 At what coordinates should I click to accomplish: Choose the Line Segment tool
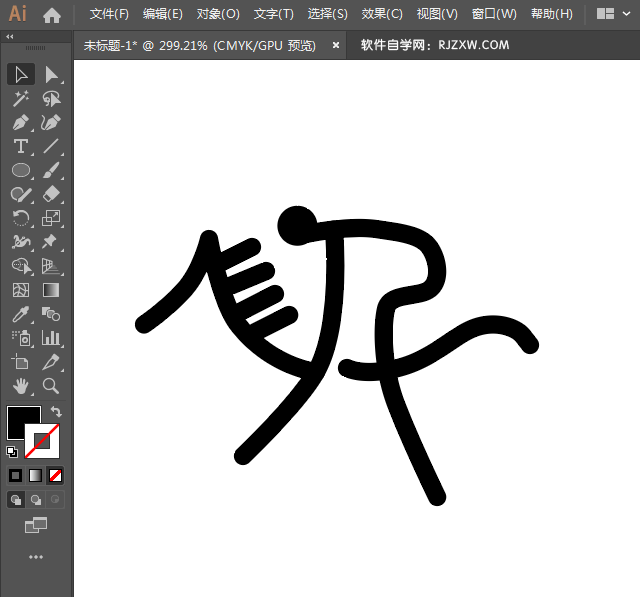pyautogui.click(x=51, y=146)
